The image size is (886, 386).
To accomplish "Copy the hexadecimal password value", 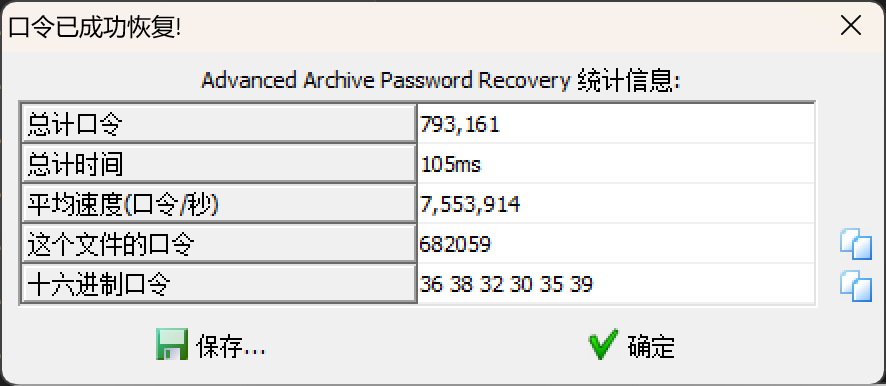I will [x=855, y=285].
